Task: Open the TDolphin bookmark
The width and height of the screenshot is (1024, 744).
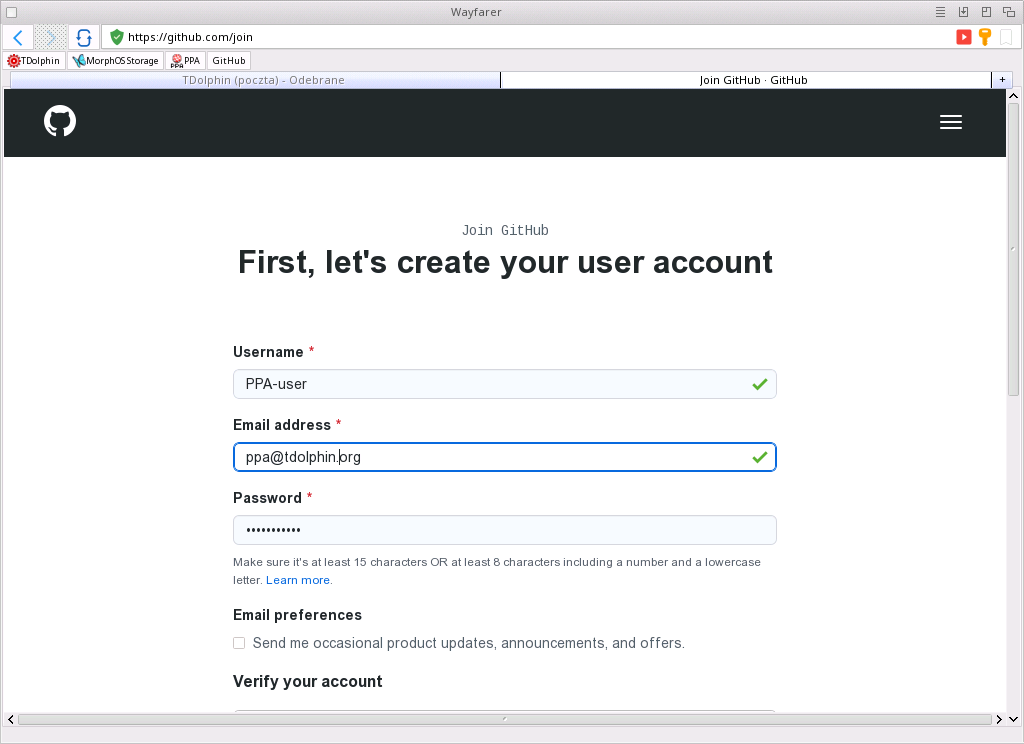Action: tap(34, 61)
